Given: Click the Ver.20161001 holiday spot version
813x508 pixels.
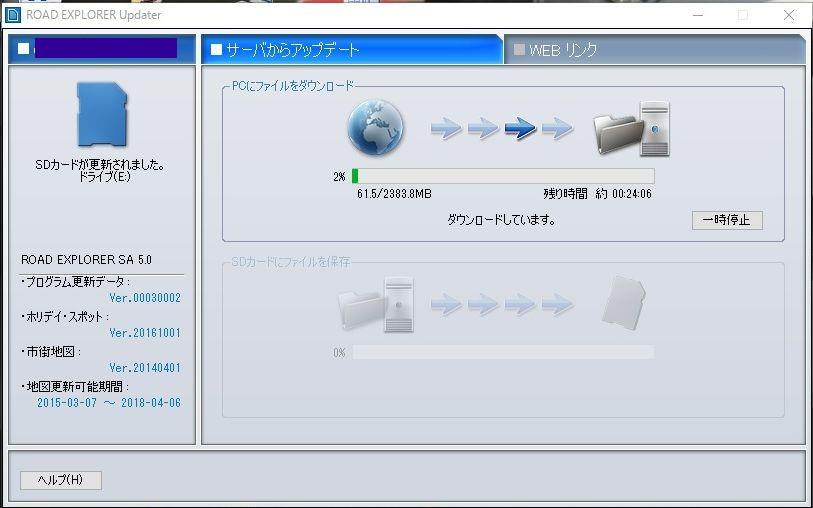Looking at the screenshot, I should [145, 333].
